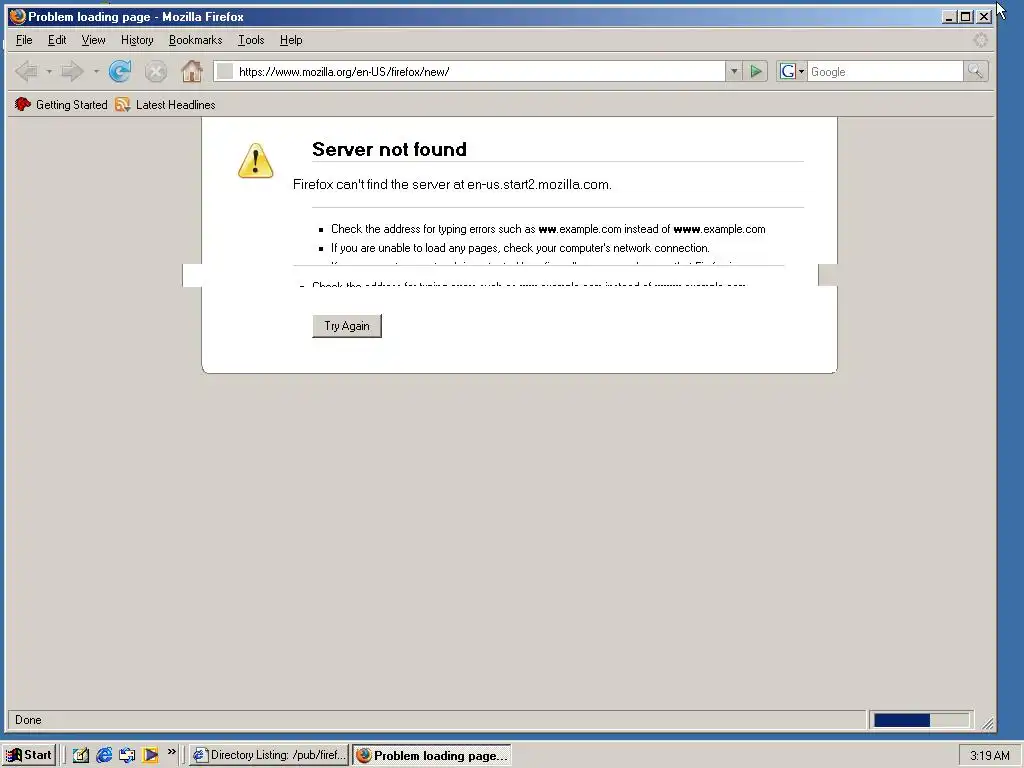This screenshot has width=1024, height=768.
Task: Expand the address bar history dropdown
Action: (x=734, y=71)
